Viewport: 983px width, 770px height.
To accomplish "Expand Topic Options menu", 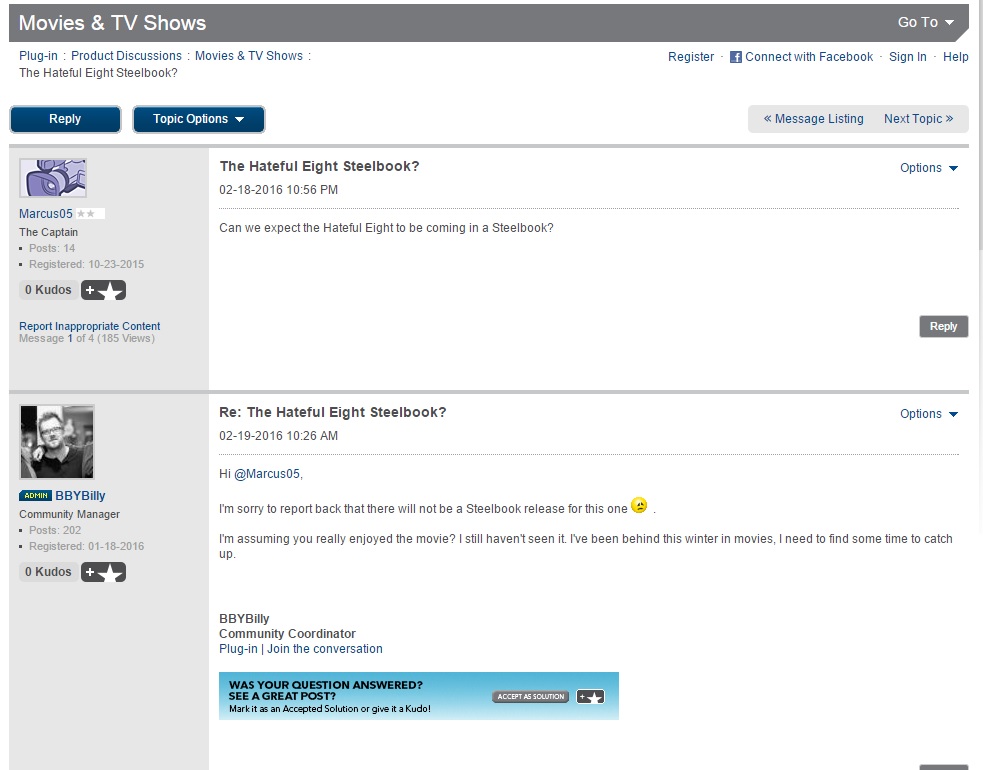I will (x=199, y=119).
